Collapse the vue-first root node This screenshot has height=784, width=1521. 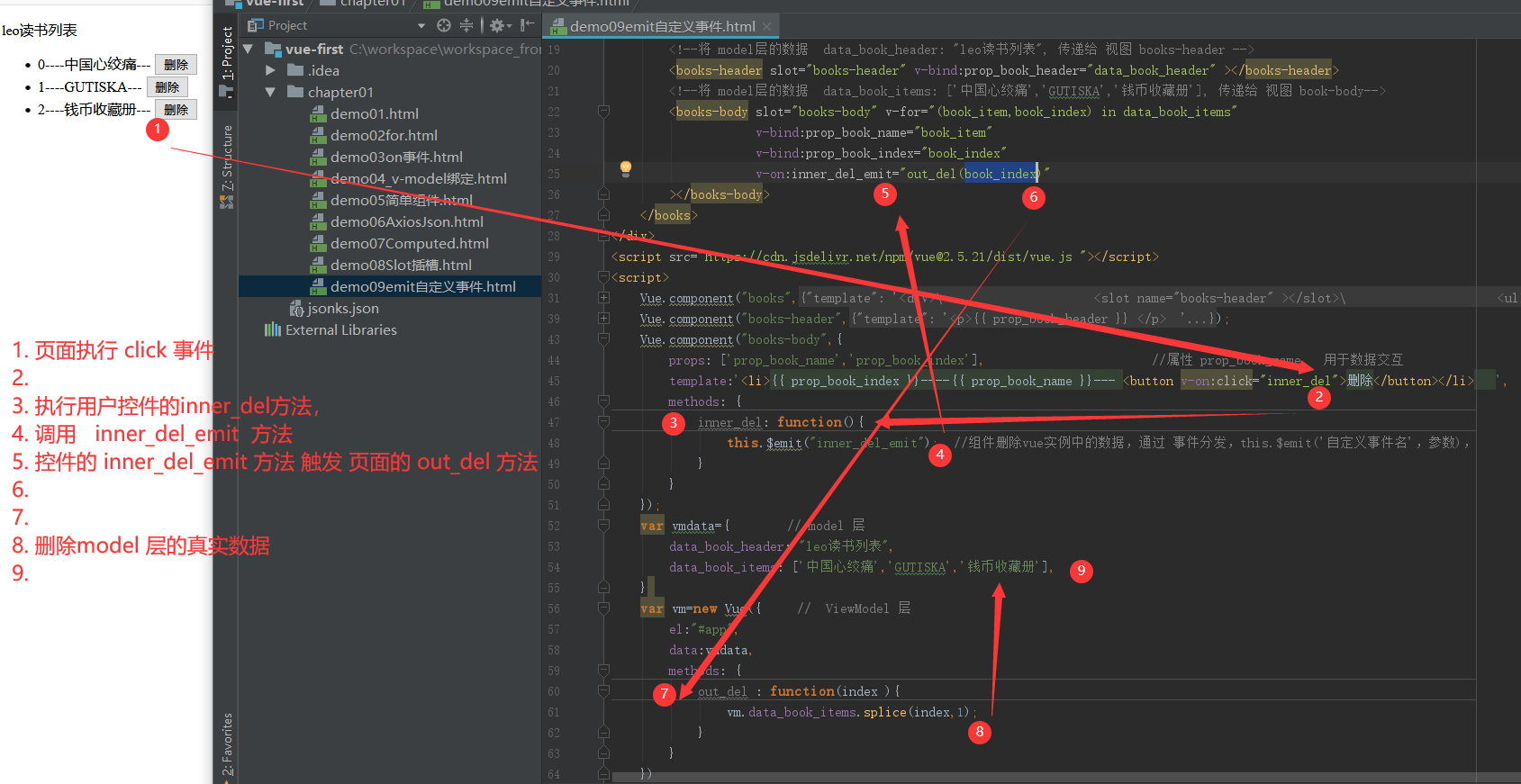pyautogui.click(x=249, y=49)
